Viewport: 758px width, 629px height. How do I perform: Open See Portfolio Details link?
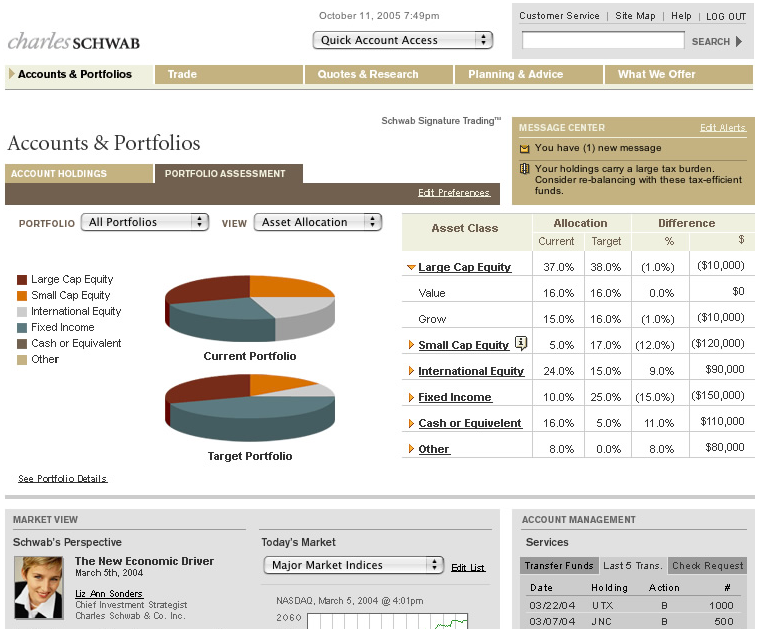tap(63, 479)
